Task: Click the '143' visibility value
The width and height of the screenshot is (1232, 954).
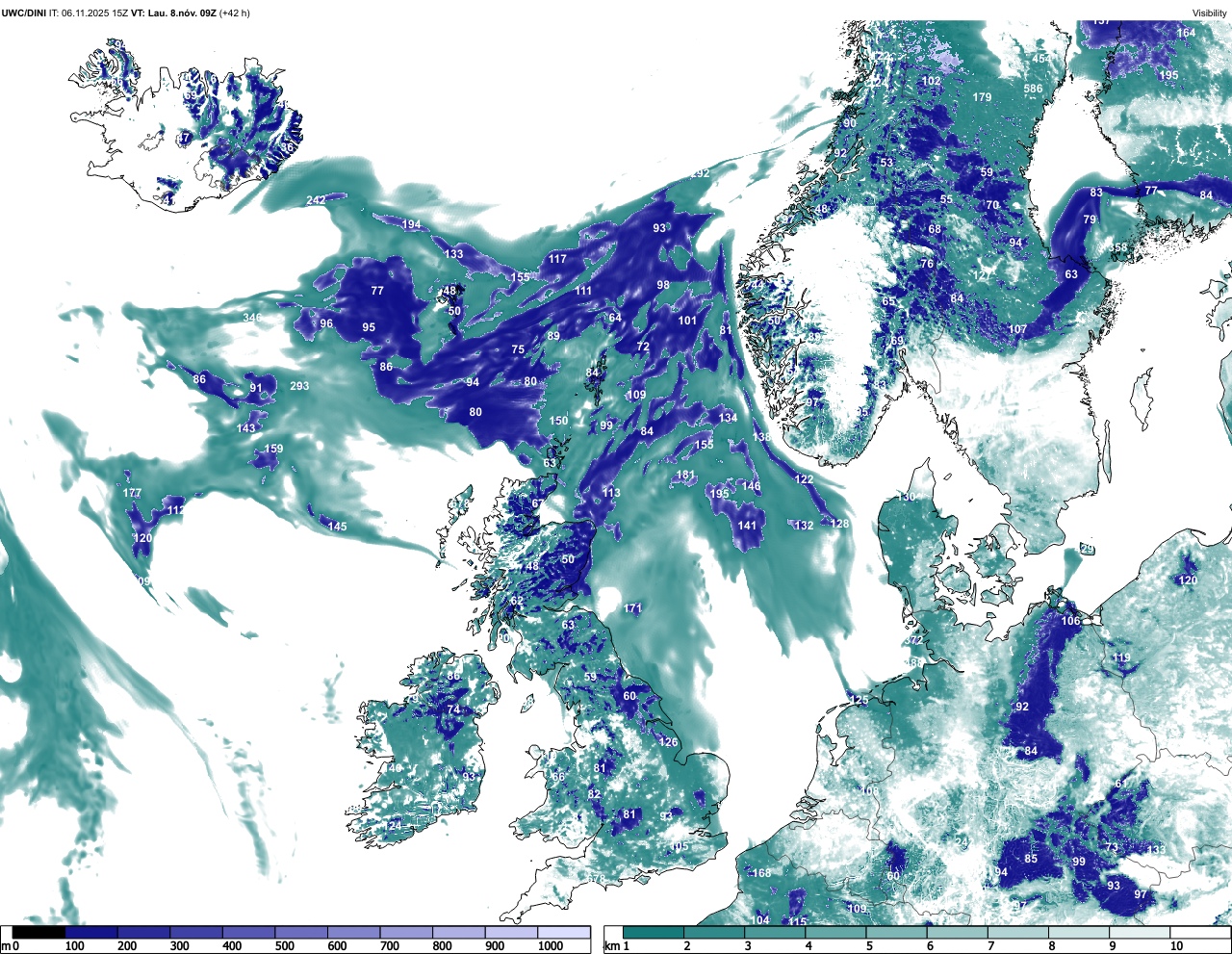Action: tap(246, 428)
